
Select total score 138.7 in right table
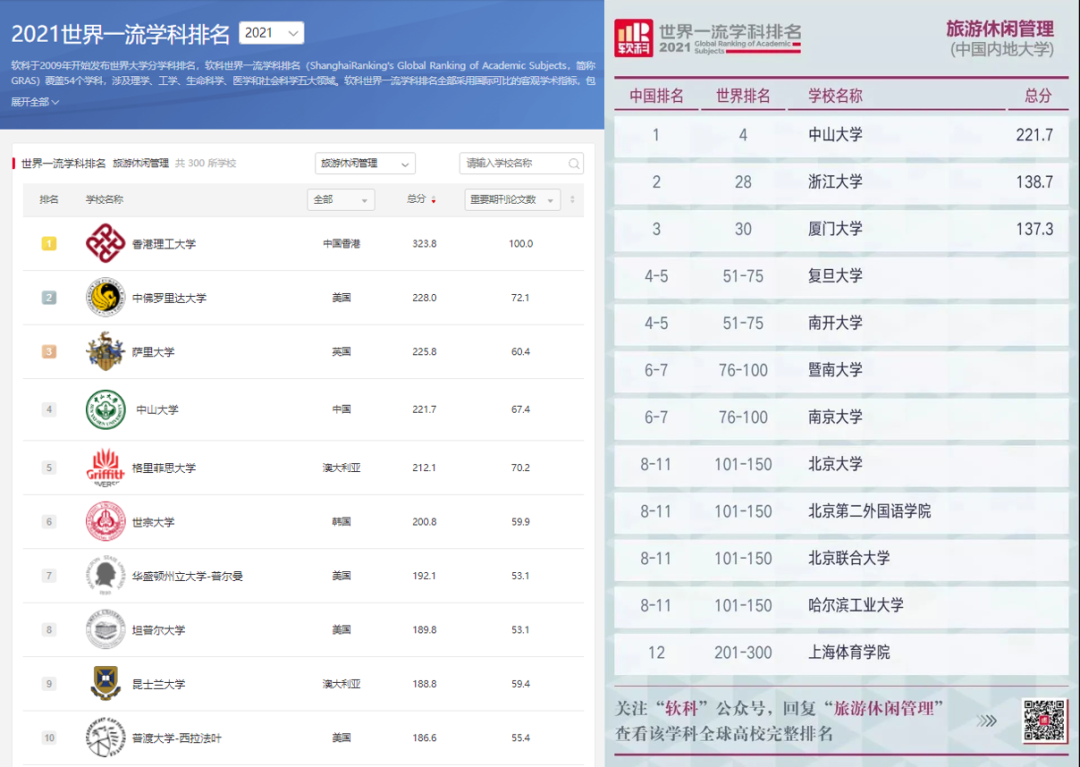(1034, 182)
